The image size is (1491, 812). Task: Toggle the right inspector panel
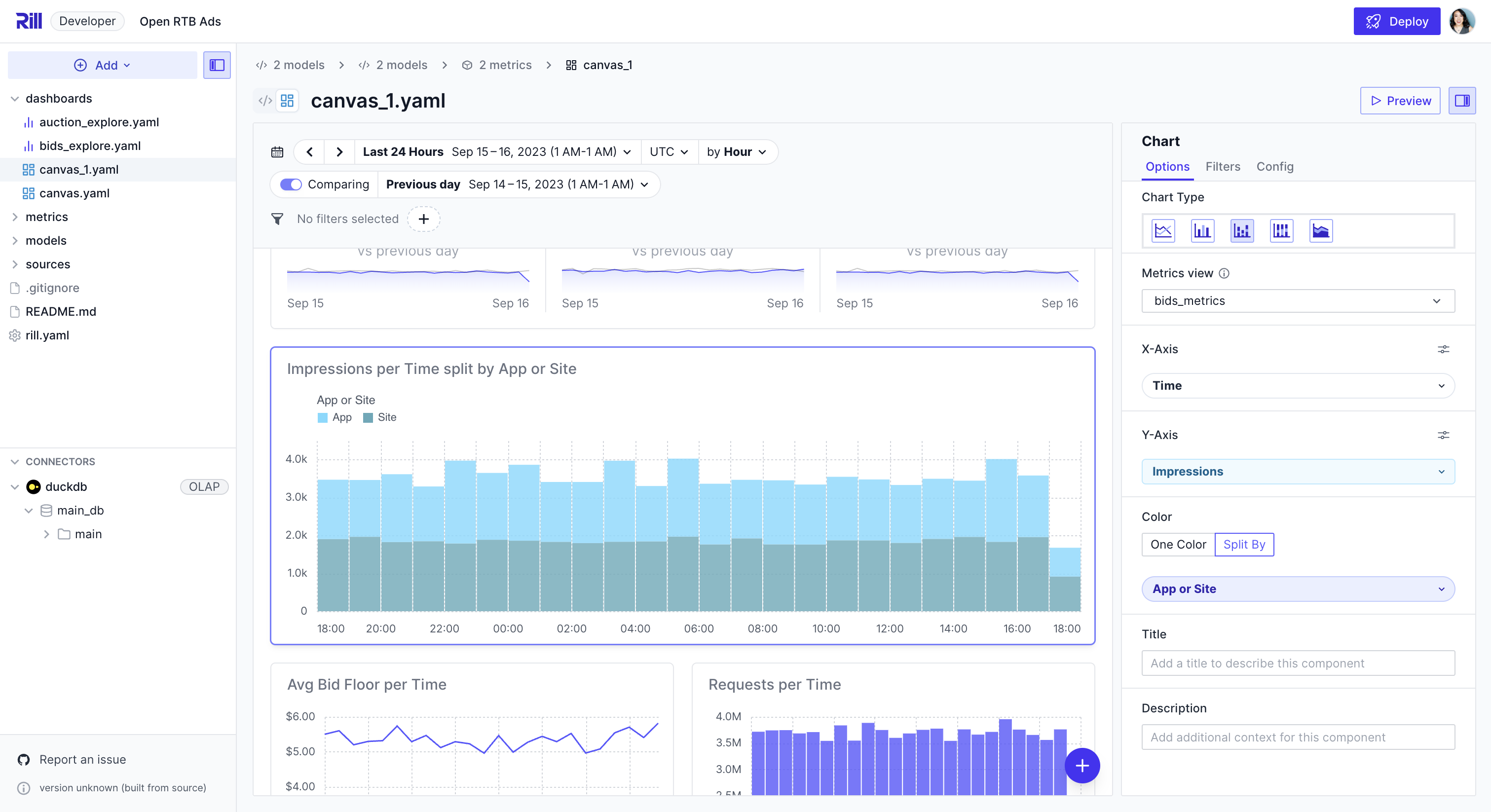click(x=1463, y=100)
